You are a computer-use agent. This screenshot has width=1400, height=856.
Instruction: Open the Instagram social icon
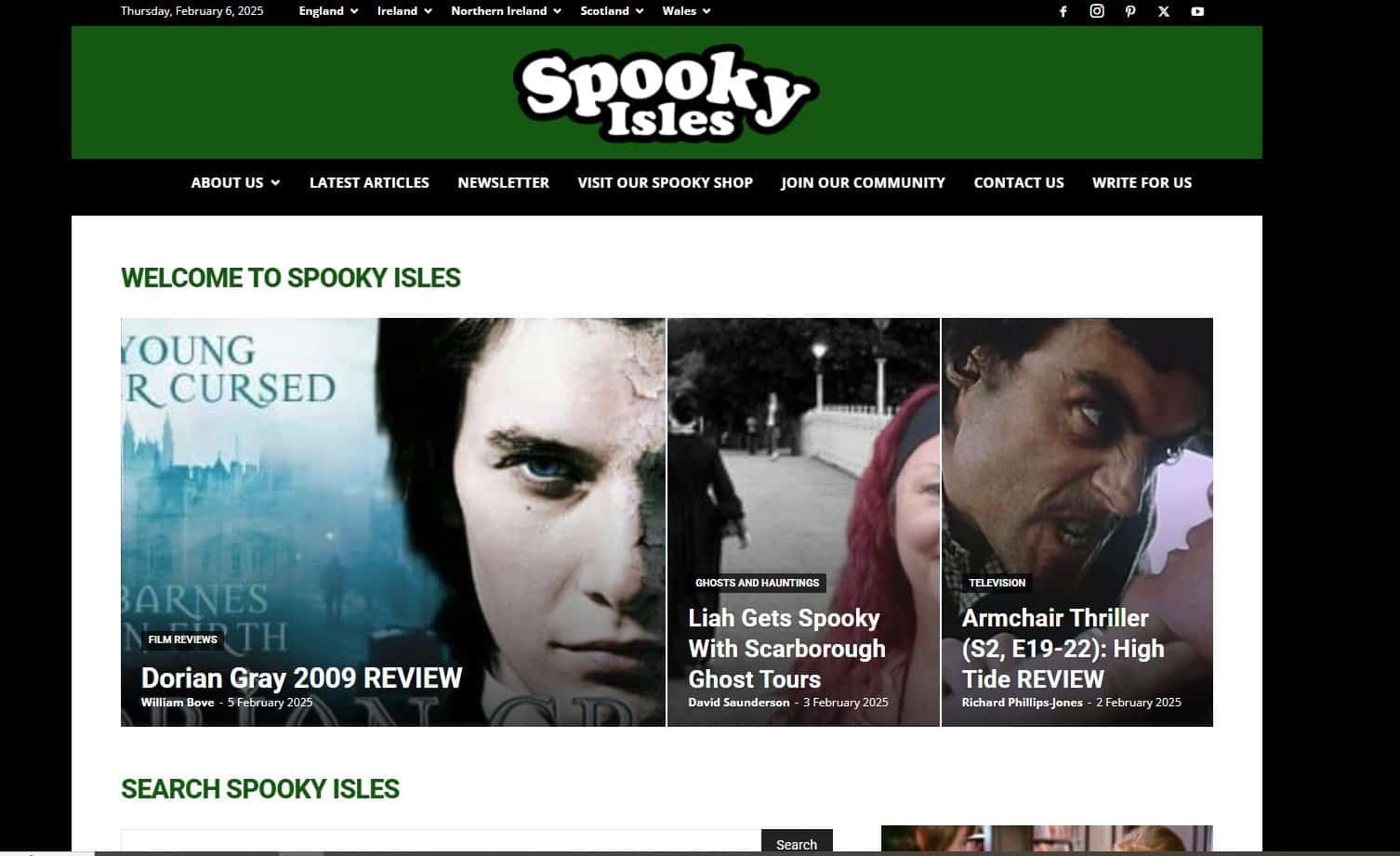(x=1097, y=11)
